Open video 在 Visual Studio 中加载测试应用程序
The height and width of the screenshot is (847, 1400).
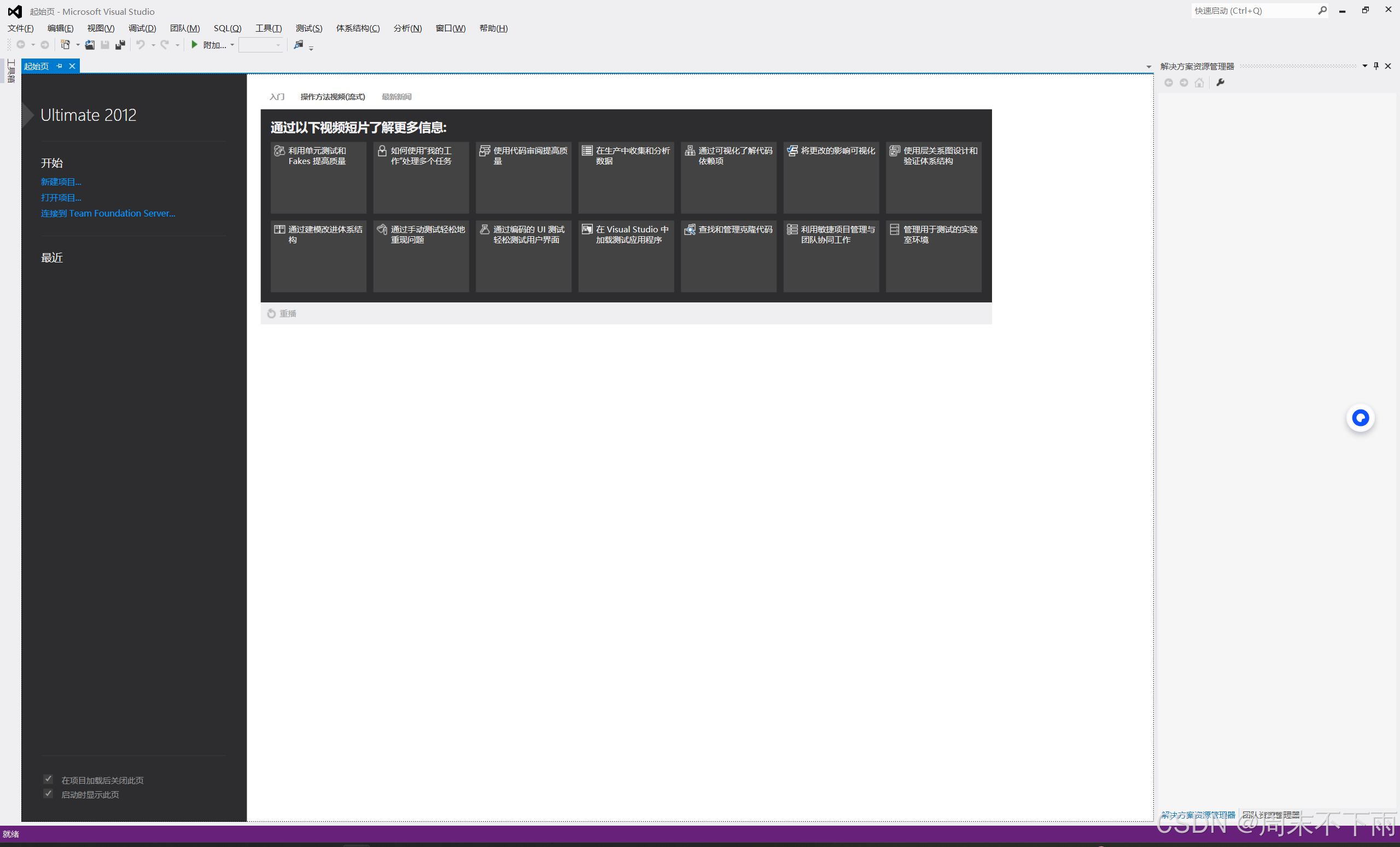pyautogui.click(x=626, y=257)
